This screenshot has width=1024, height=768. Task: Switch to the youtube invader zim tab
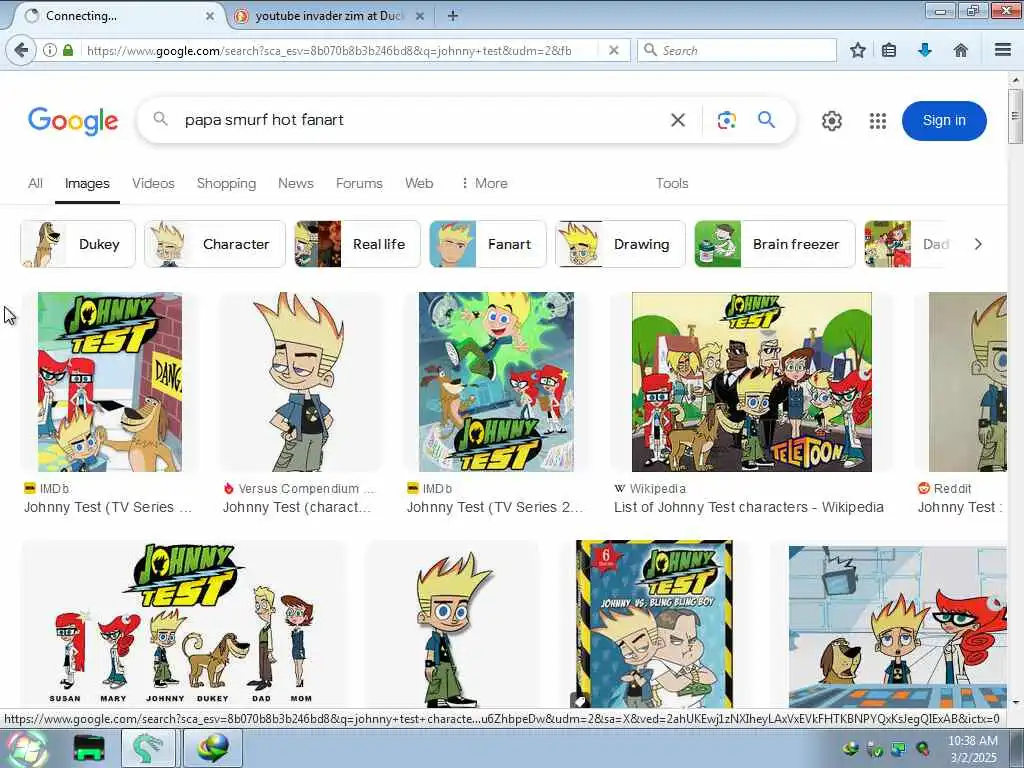(x=327, y=16)
